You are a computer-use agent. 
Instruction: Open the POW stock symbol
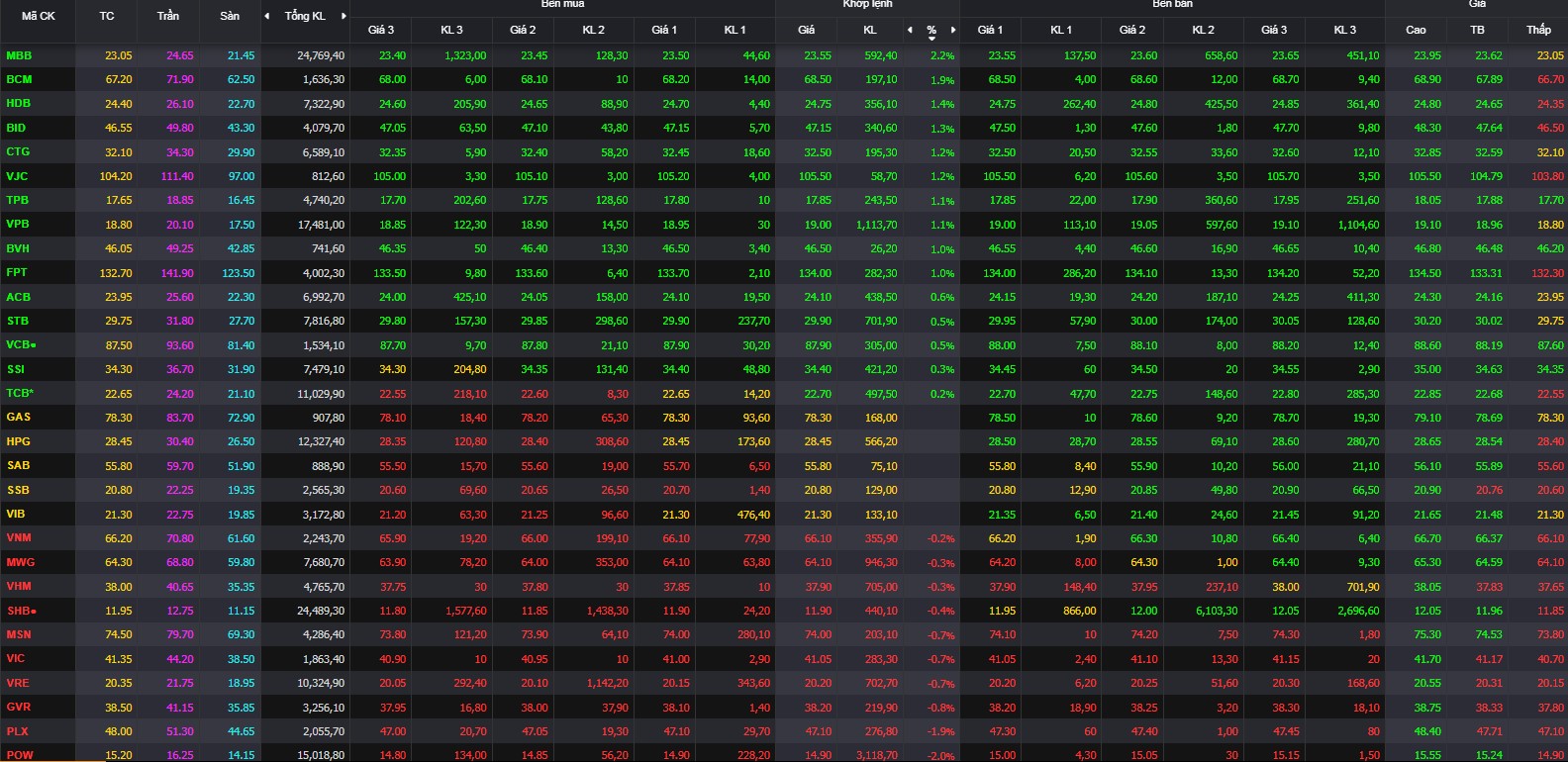(x=19, y=755)
